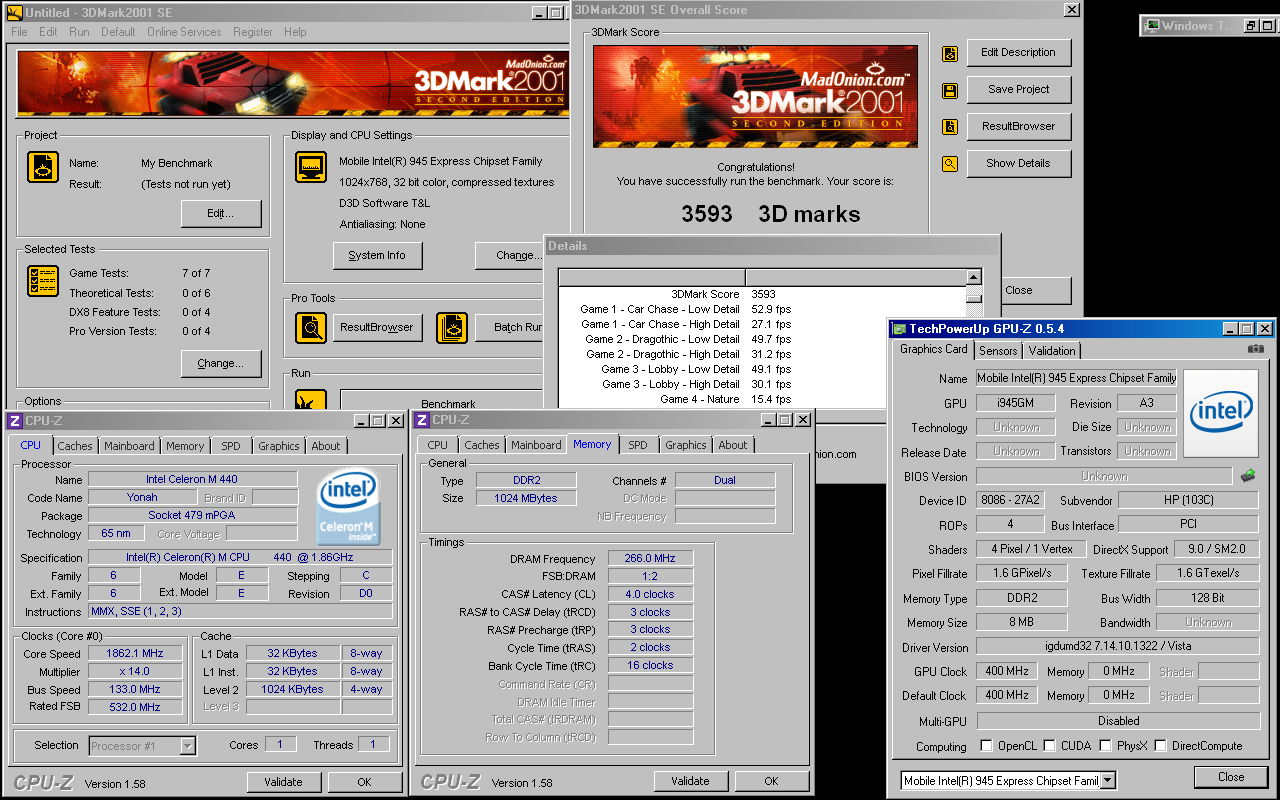Click the Intel Celeron M logo in CPU-Z
Image resolution: width=1280 pixels, height=800 pixels.
348,508
